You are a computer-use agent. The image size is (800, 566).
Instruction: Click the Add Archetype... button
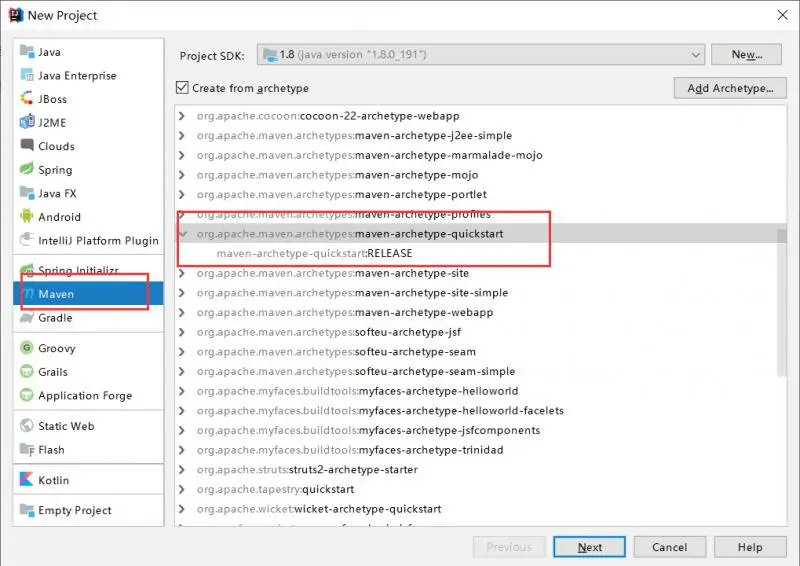730,88
